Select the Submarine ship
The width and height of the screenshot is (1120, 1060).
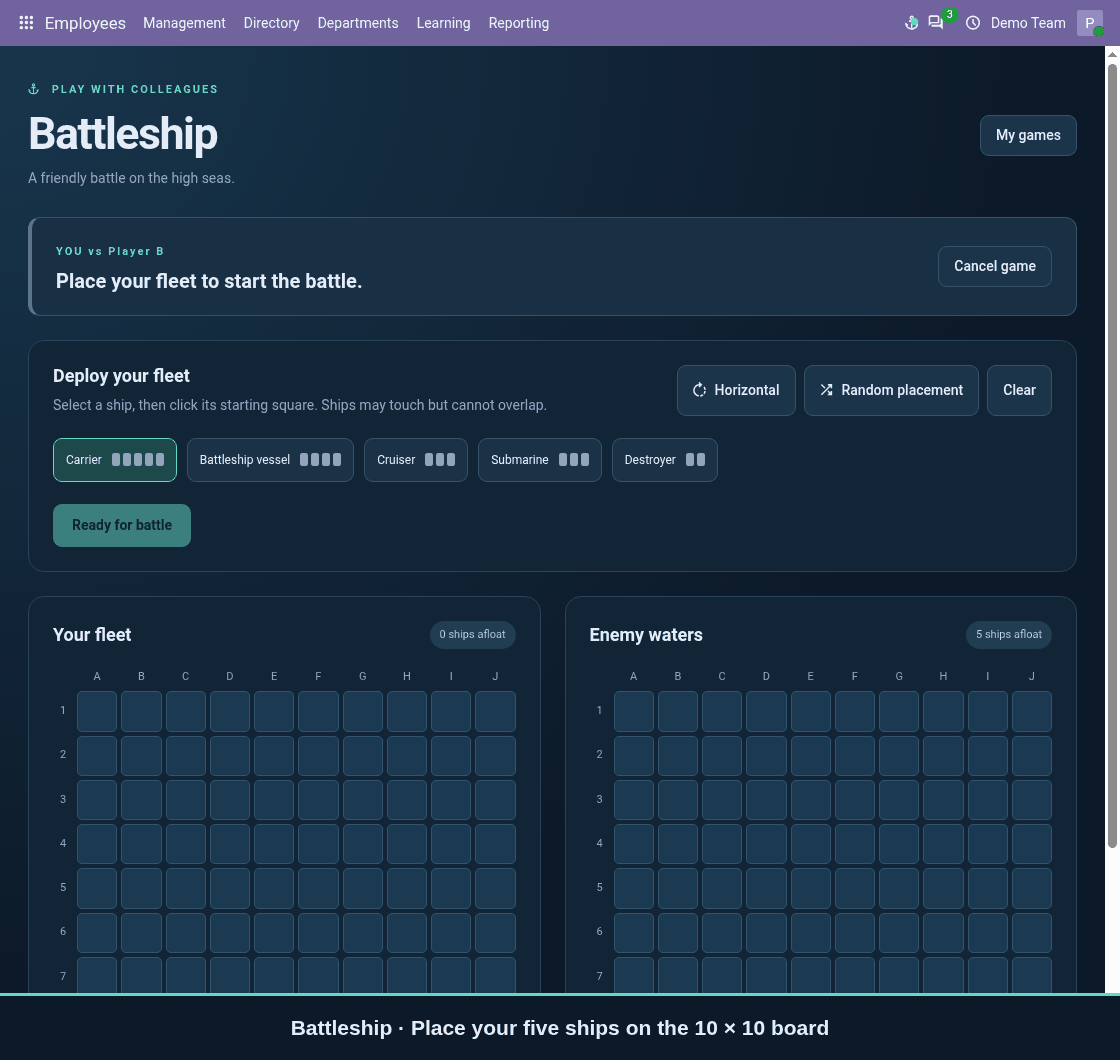539,460
